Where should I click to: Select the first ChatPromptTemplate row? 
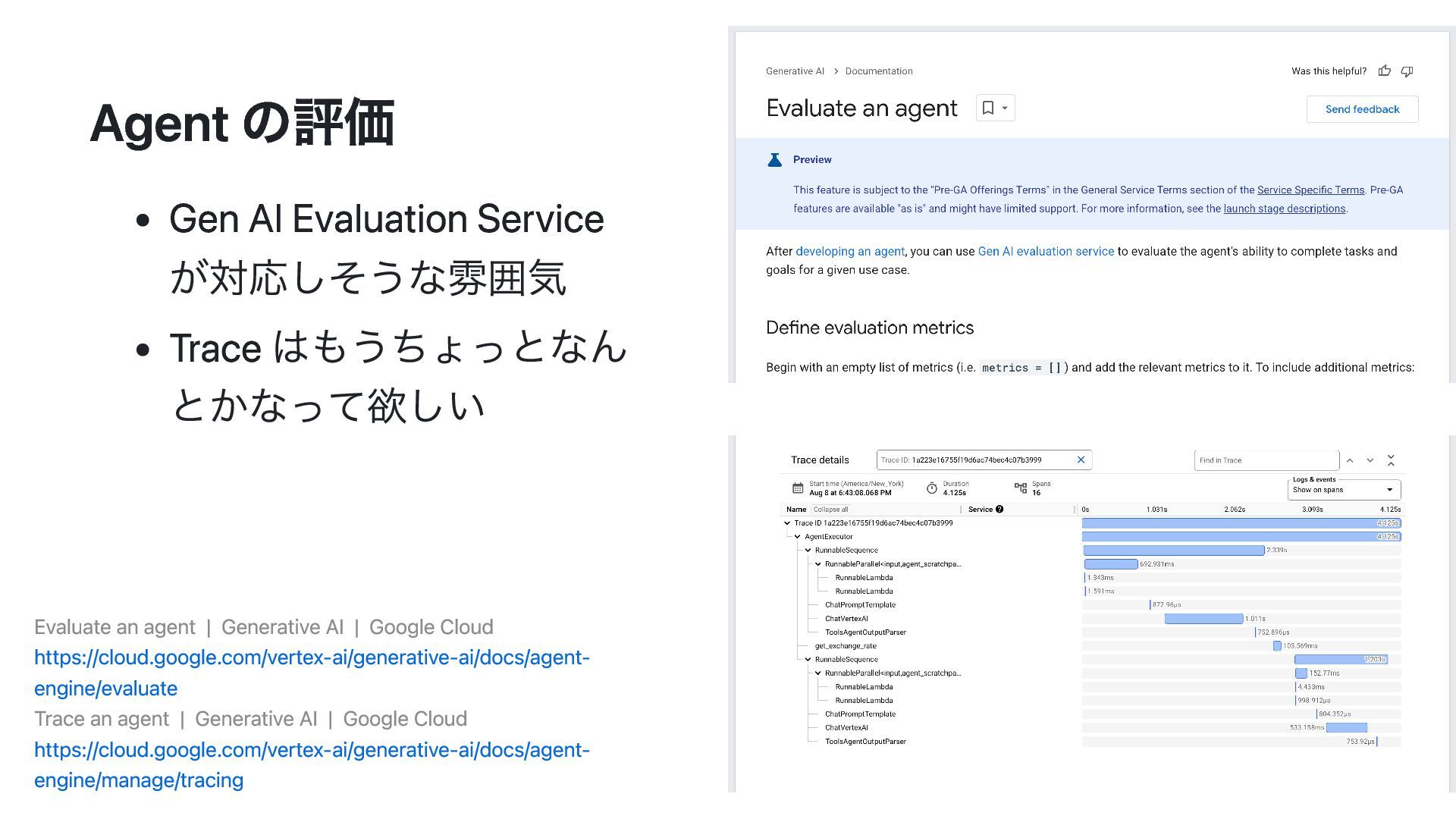point(860,605)
